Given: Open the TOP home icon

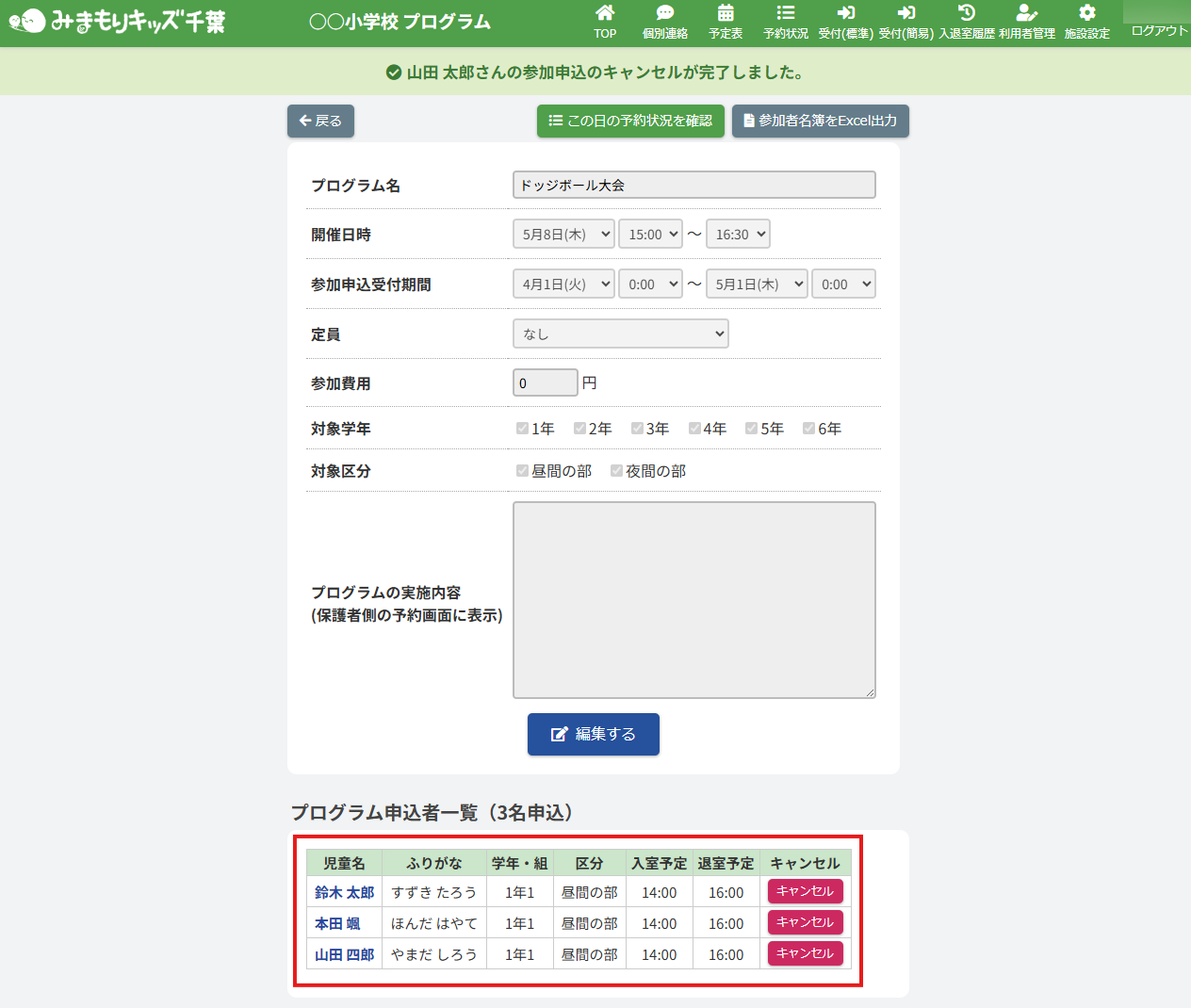Looking at the screenshot, I should (x=605, y=13).
